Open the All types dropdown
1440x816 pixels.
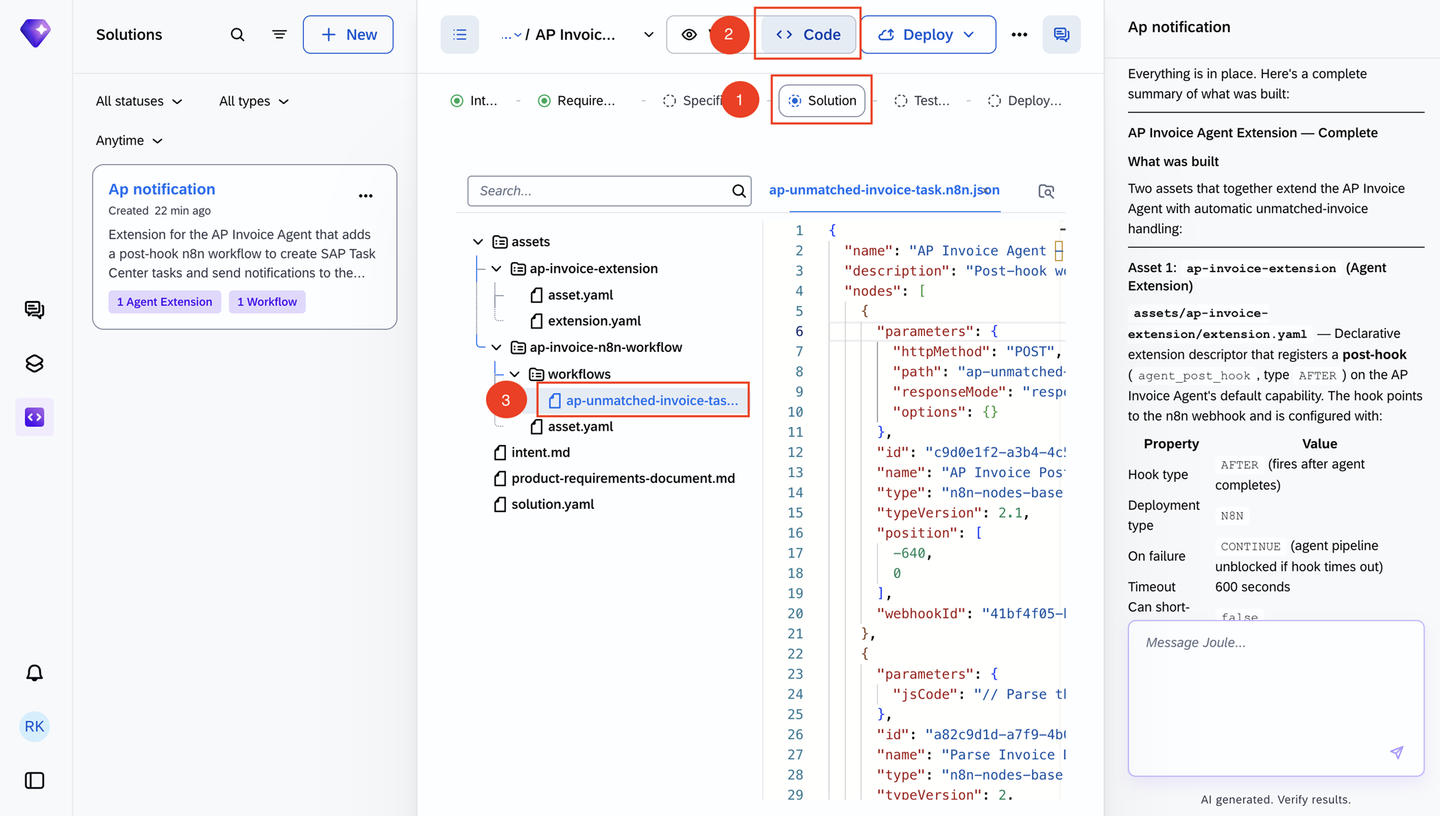click(254, 101)
